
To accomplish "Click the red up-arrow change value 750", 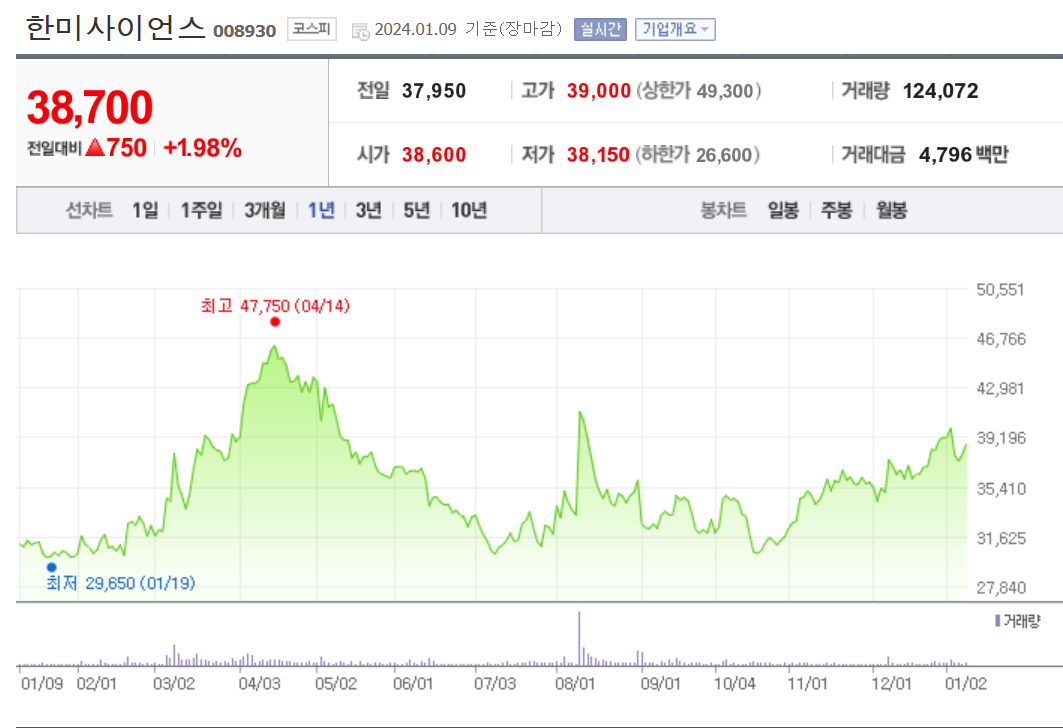I will point(117,148).
